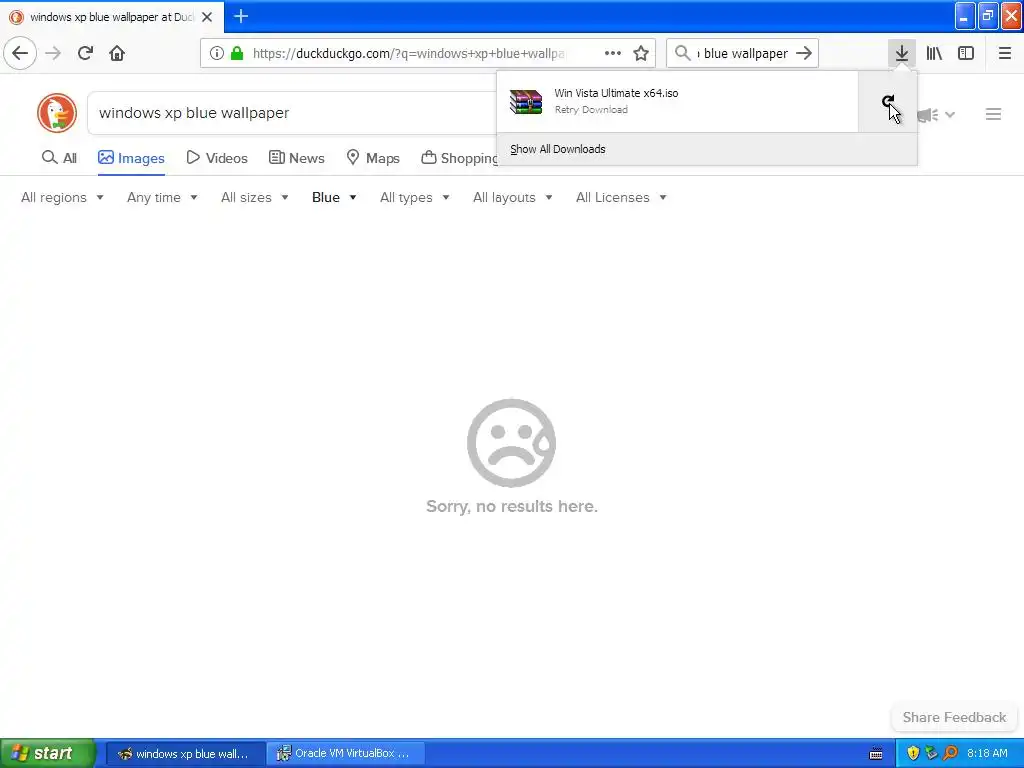Expand the All sizes filter
The height and width of the screenshot is (768, 1024).
click(x=255, y=197)
